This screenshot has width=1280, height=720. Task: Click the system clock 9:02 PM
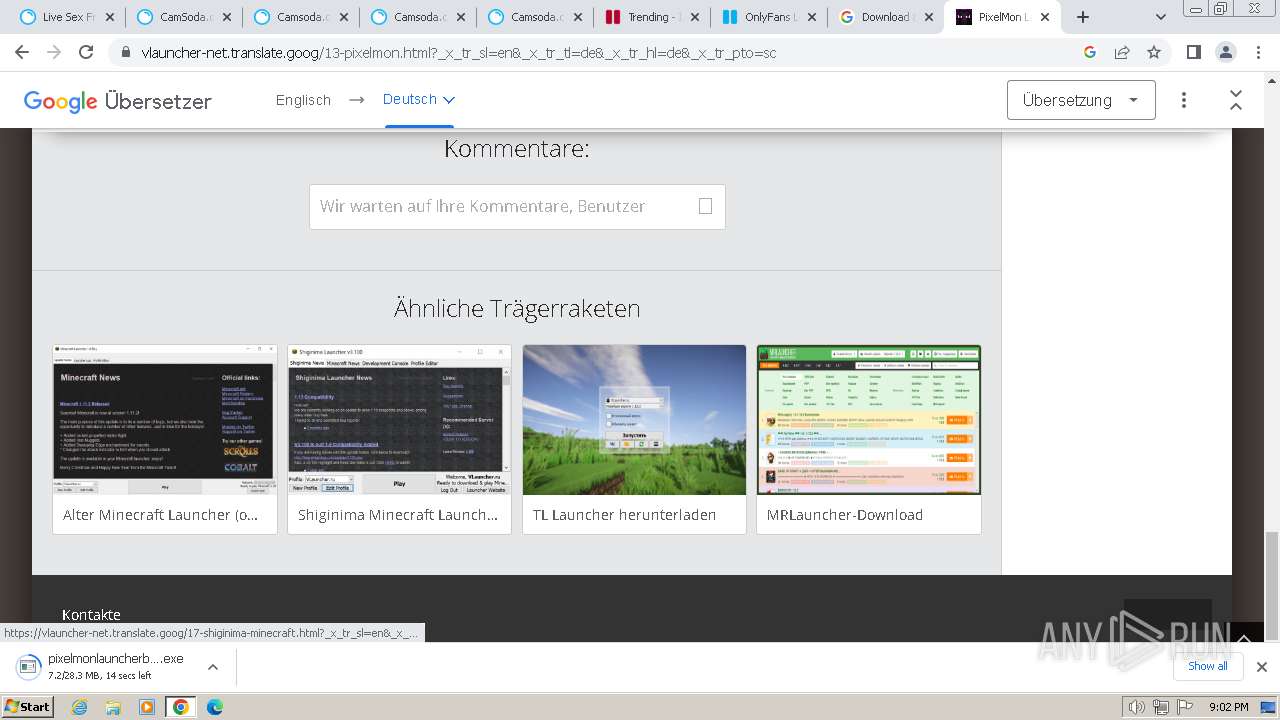[1229, 707]
